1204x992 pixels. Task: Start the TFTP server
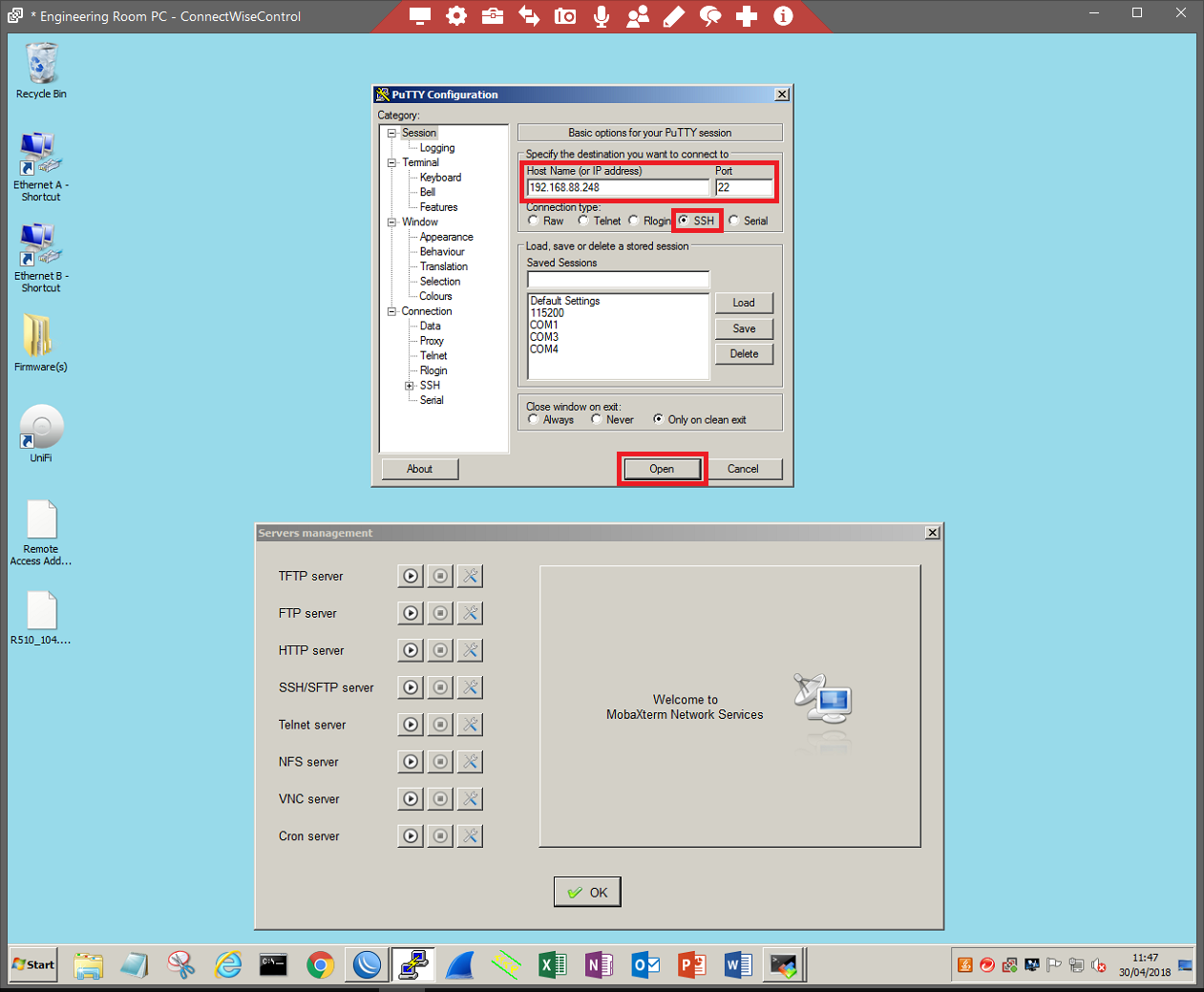pos(411,576)
